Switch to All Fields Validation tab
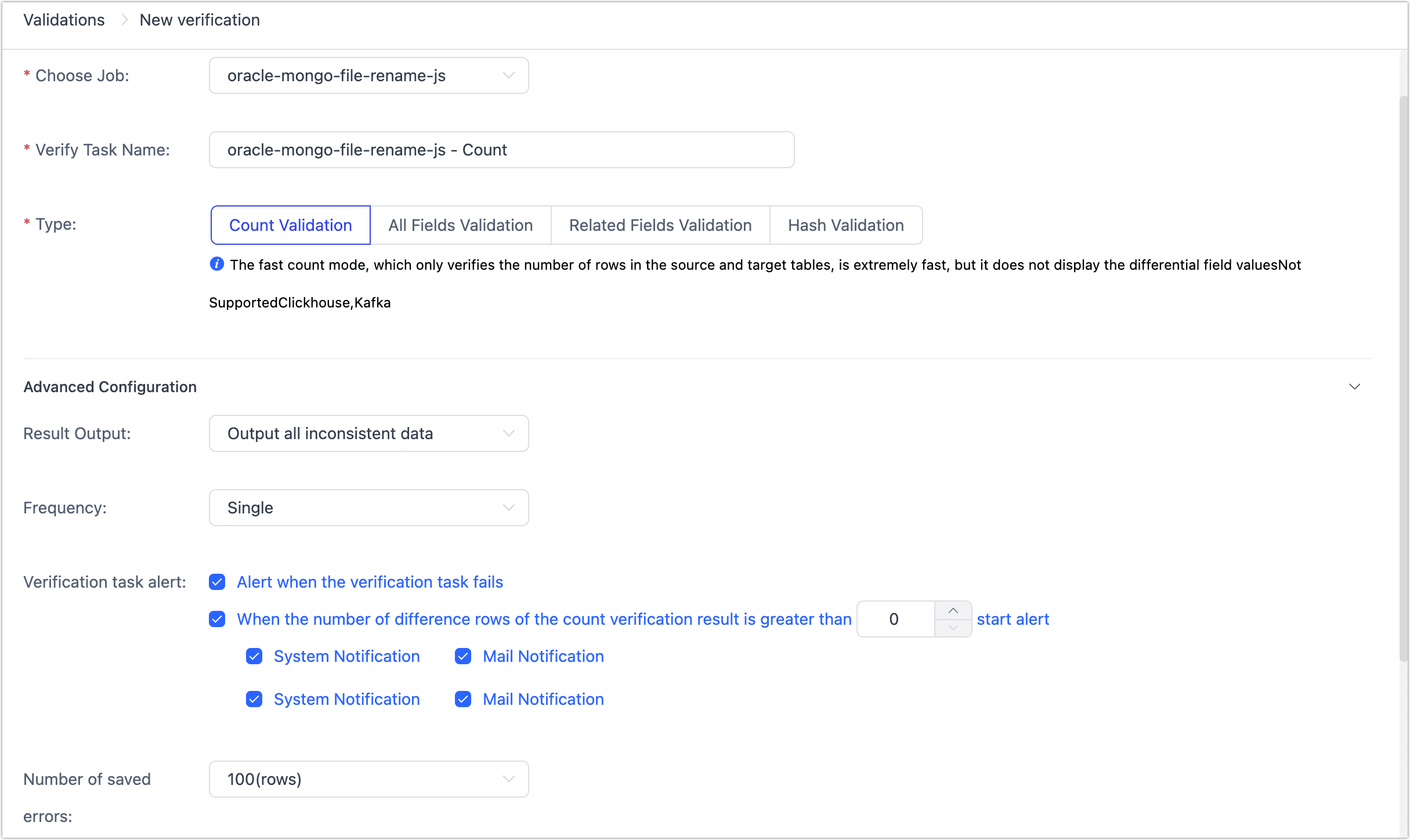This screenshot has height=840, width=1410. click(x=461, y=225)
